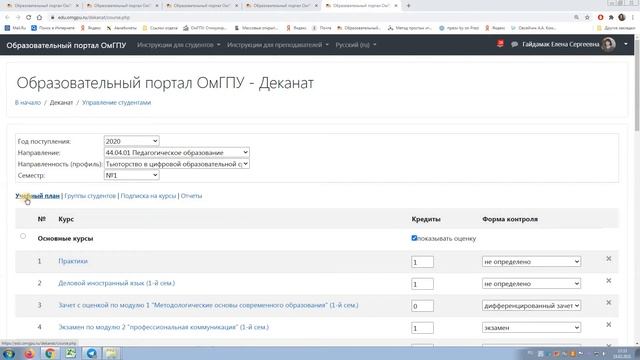
Task: Open Направление dropdown 44.04.01
Action: click(x=177, y=153)
